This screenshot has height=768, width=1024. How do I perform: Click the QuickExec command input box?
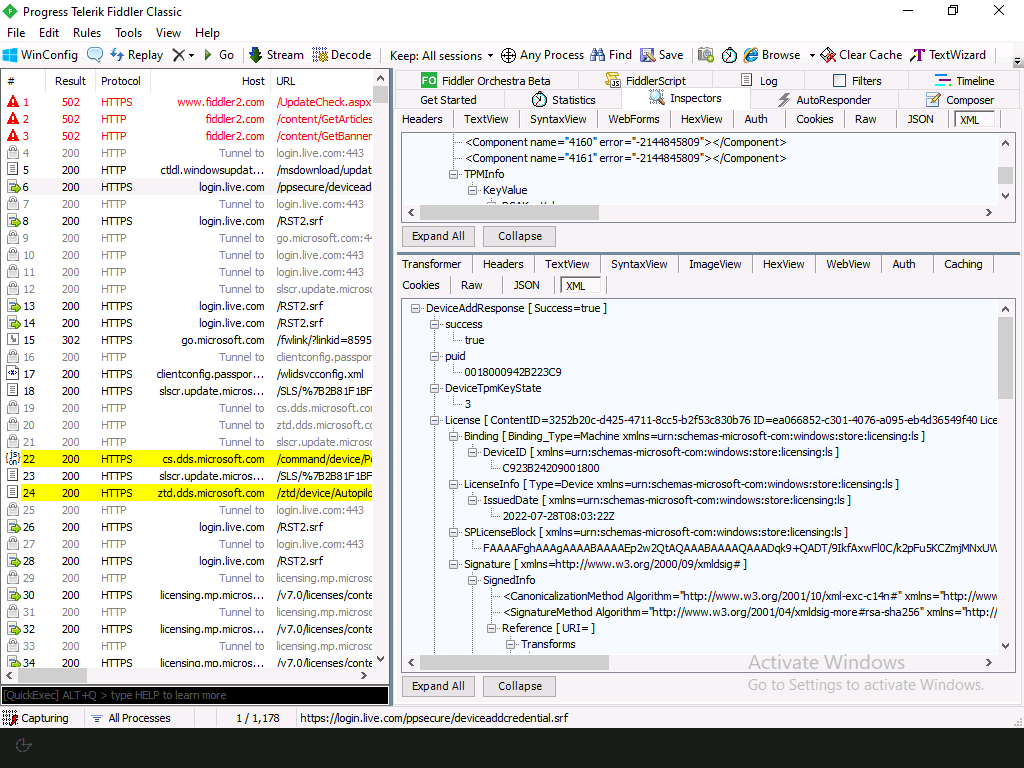click(194, 695)
